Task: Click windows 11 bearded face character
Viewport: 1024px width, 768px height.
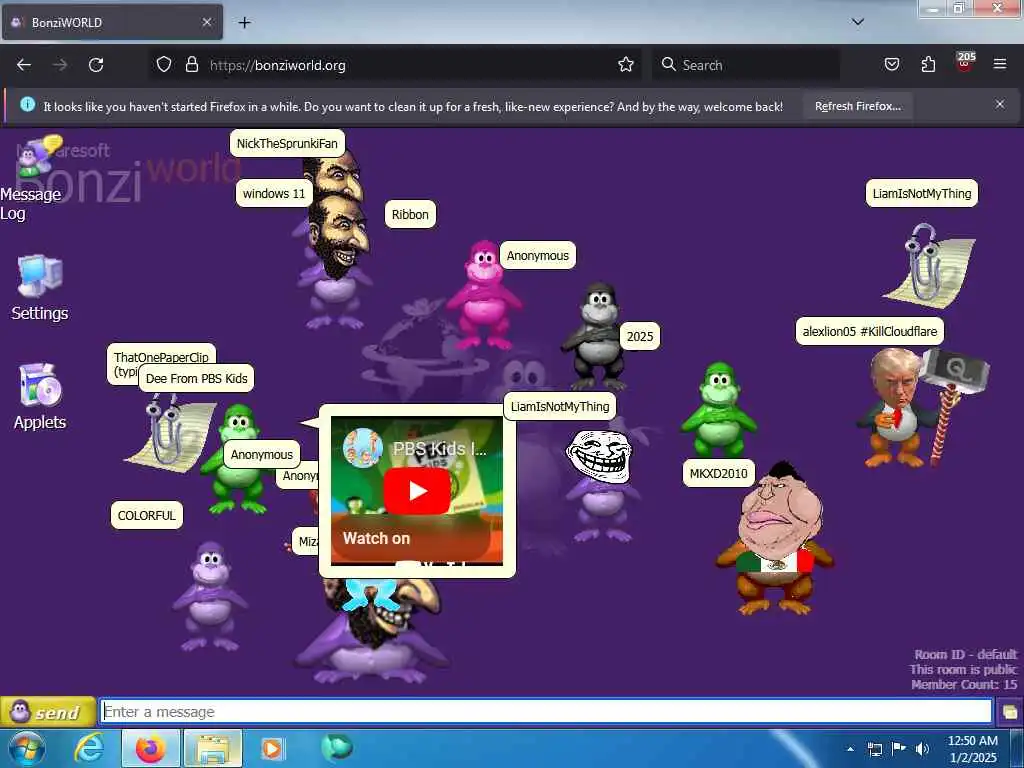Action: pyautogui.click(x=336, y=261)
